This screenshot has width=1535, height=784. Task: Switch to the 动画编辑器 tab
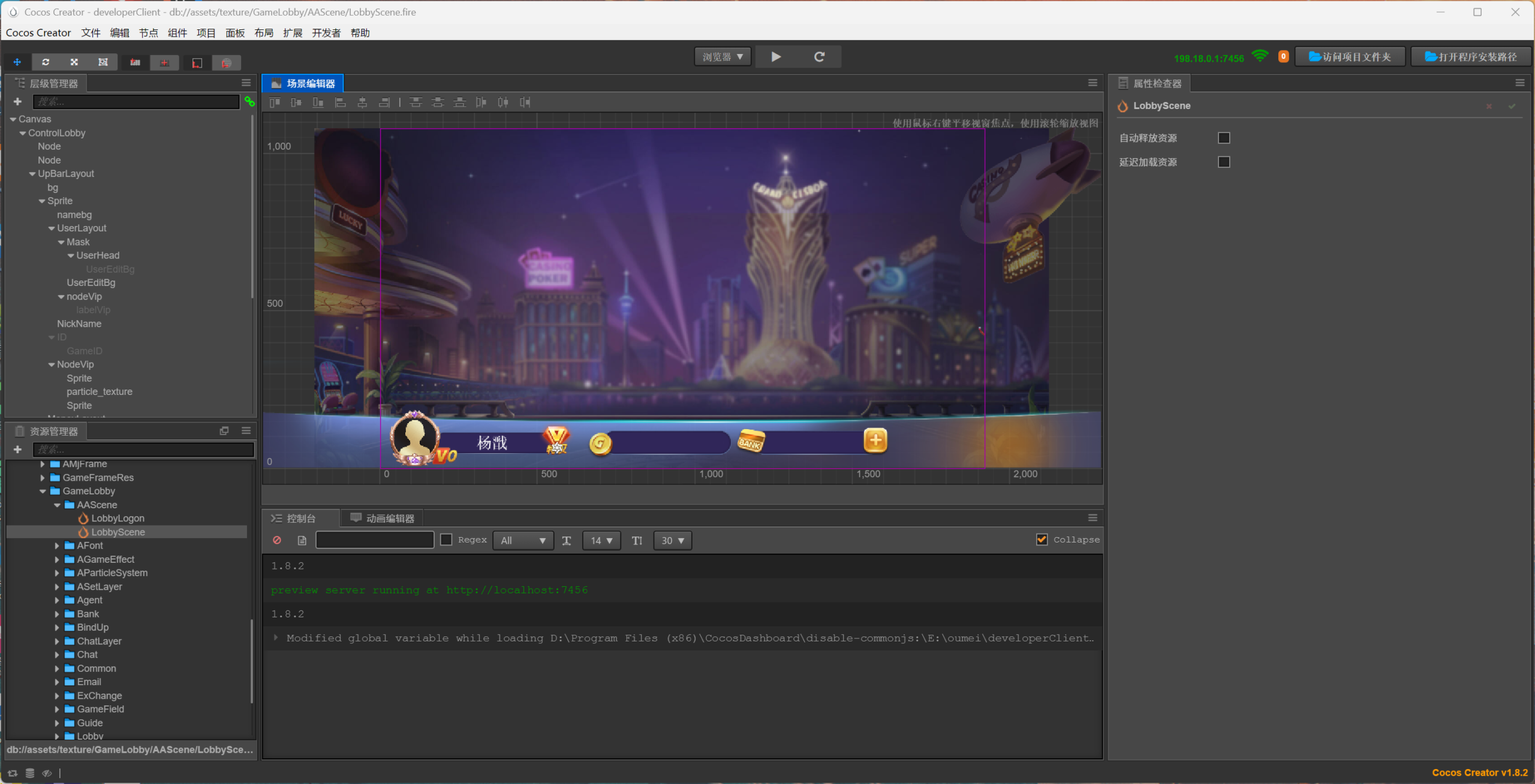tap(383, 518)
